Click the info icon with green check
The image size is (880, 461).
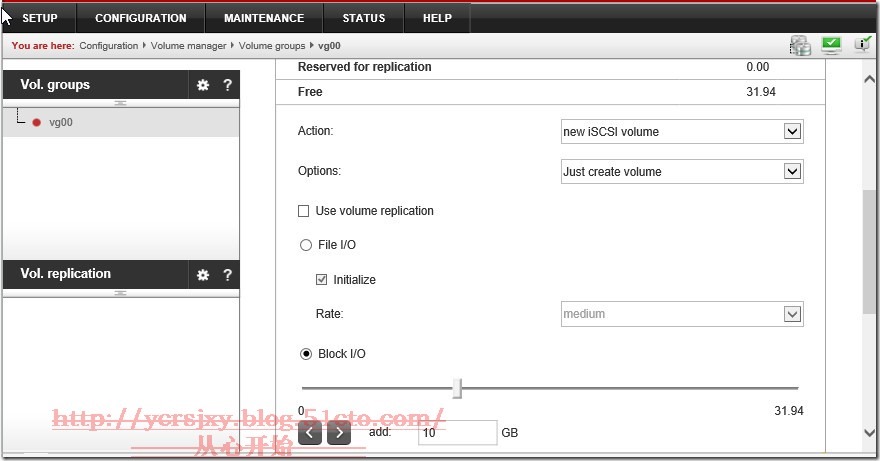863,44
